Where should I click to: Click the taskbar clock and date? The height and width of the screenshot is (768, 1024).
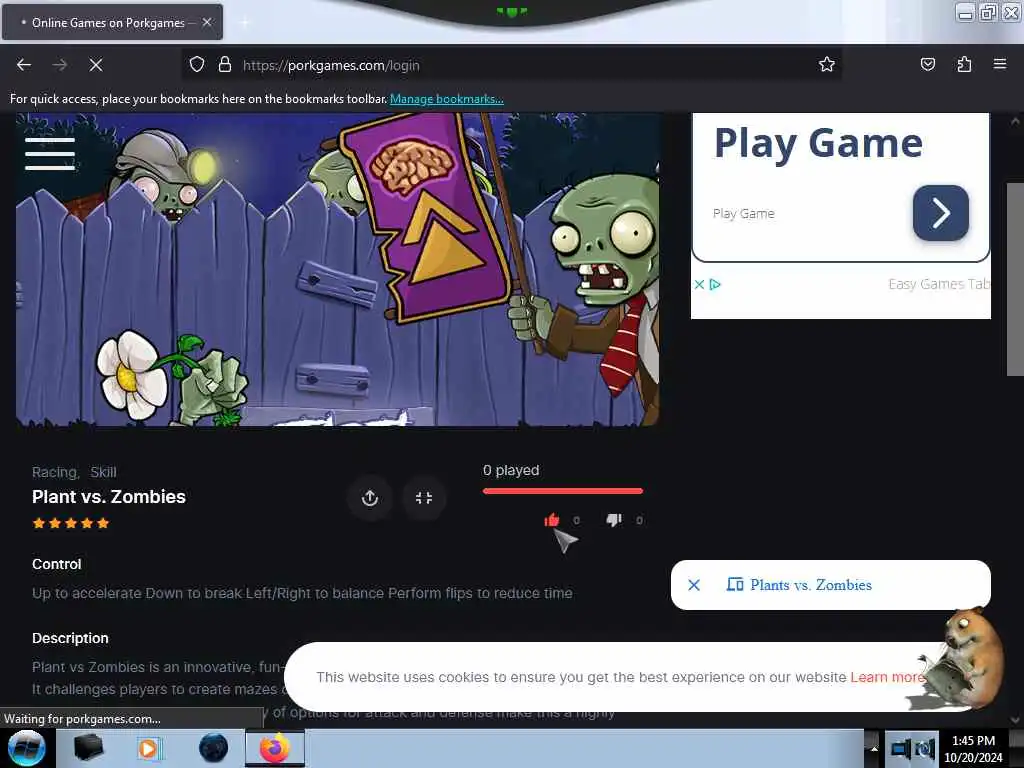click(973, 749)
